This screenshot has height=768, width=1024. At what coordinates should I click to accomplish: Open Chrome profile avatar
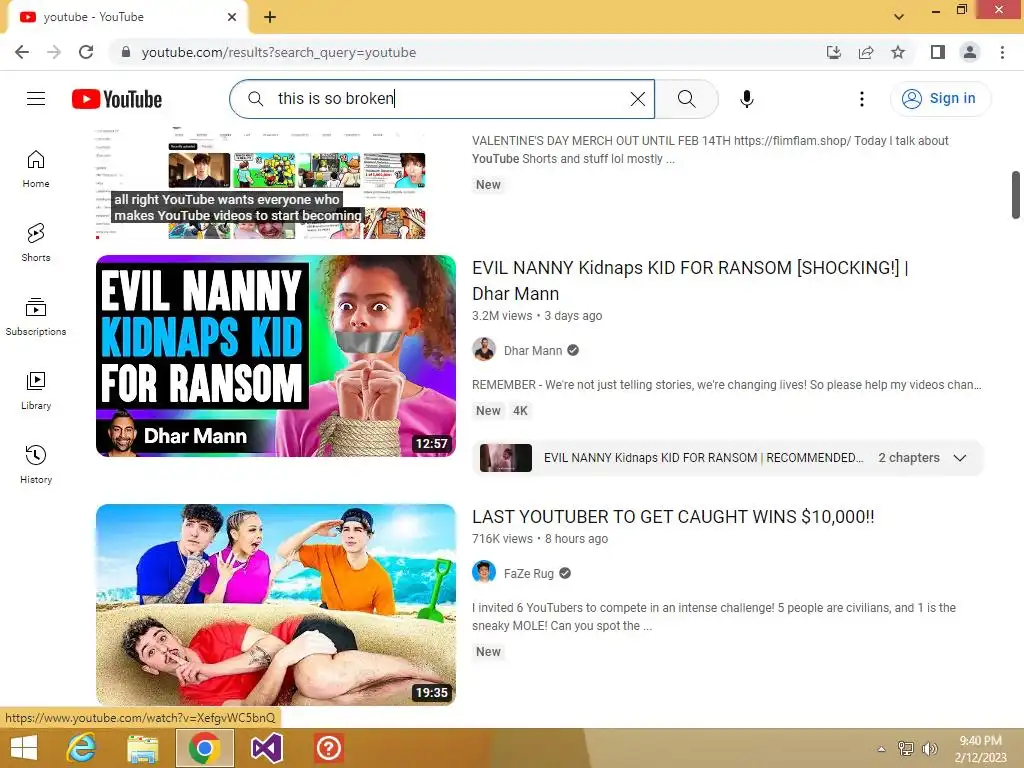[x=970, y=52]
